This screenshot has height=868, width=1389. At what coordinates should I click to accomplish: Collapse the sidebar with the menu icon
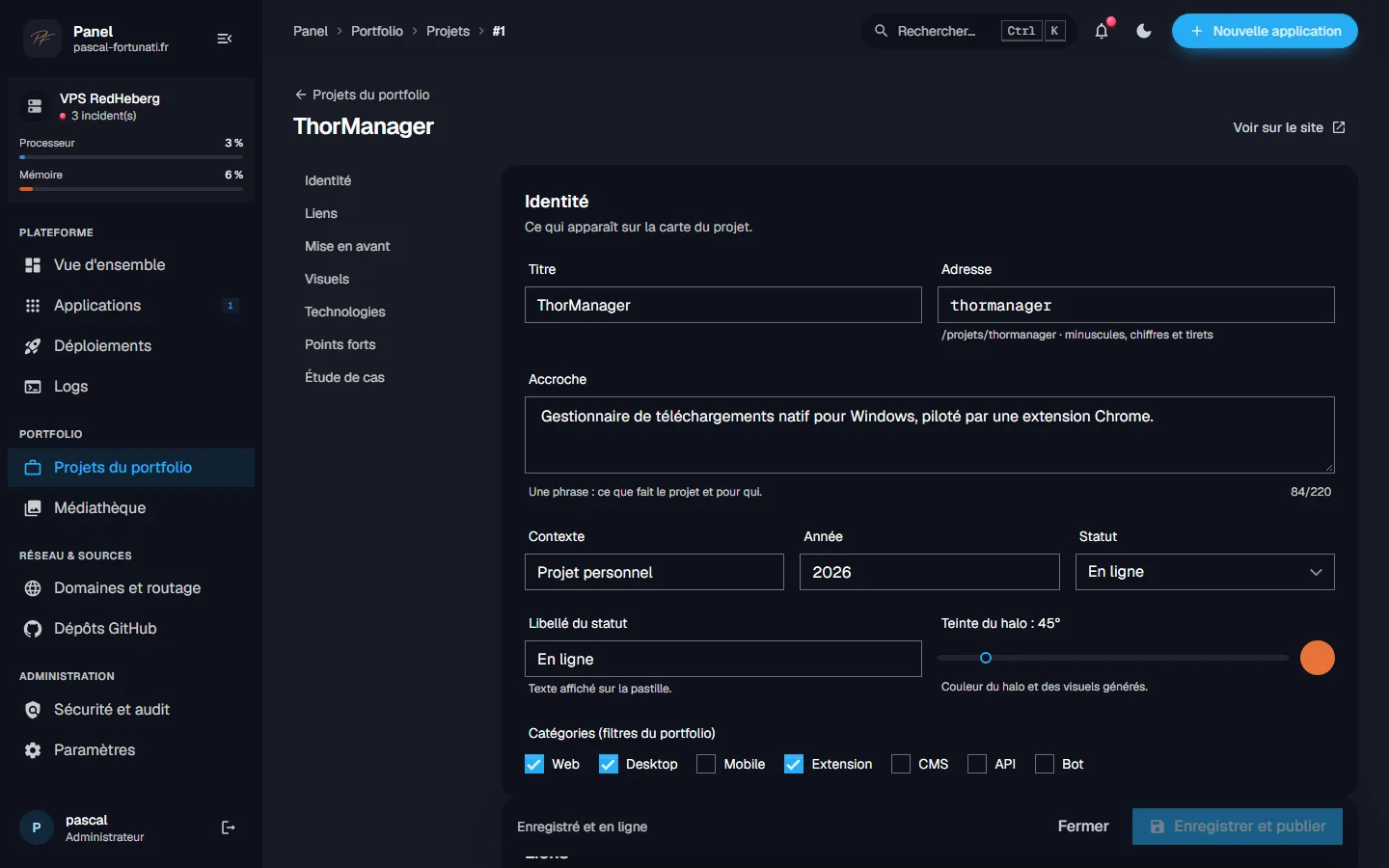(225, 39)
